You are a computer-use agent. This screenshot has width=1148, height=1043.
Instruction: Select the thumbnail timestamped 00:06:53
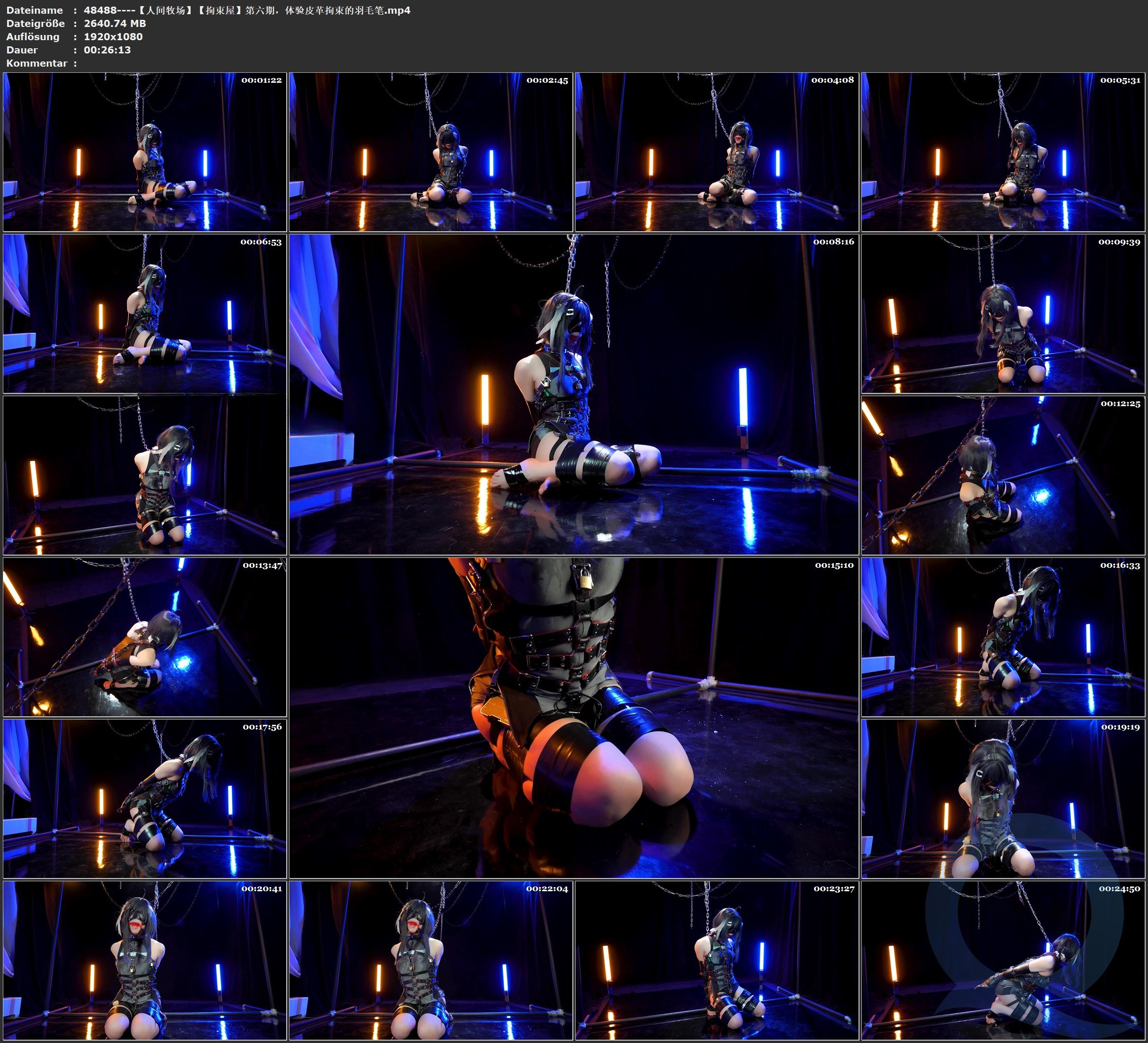point(145,313)
